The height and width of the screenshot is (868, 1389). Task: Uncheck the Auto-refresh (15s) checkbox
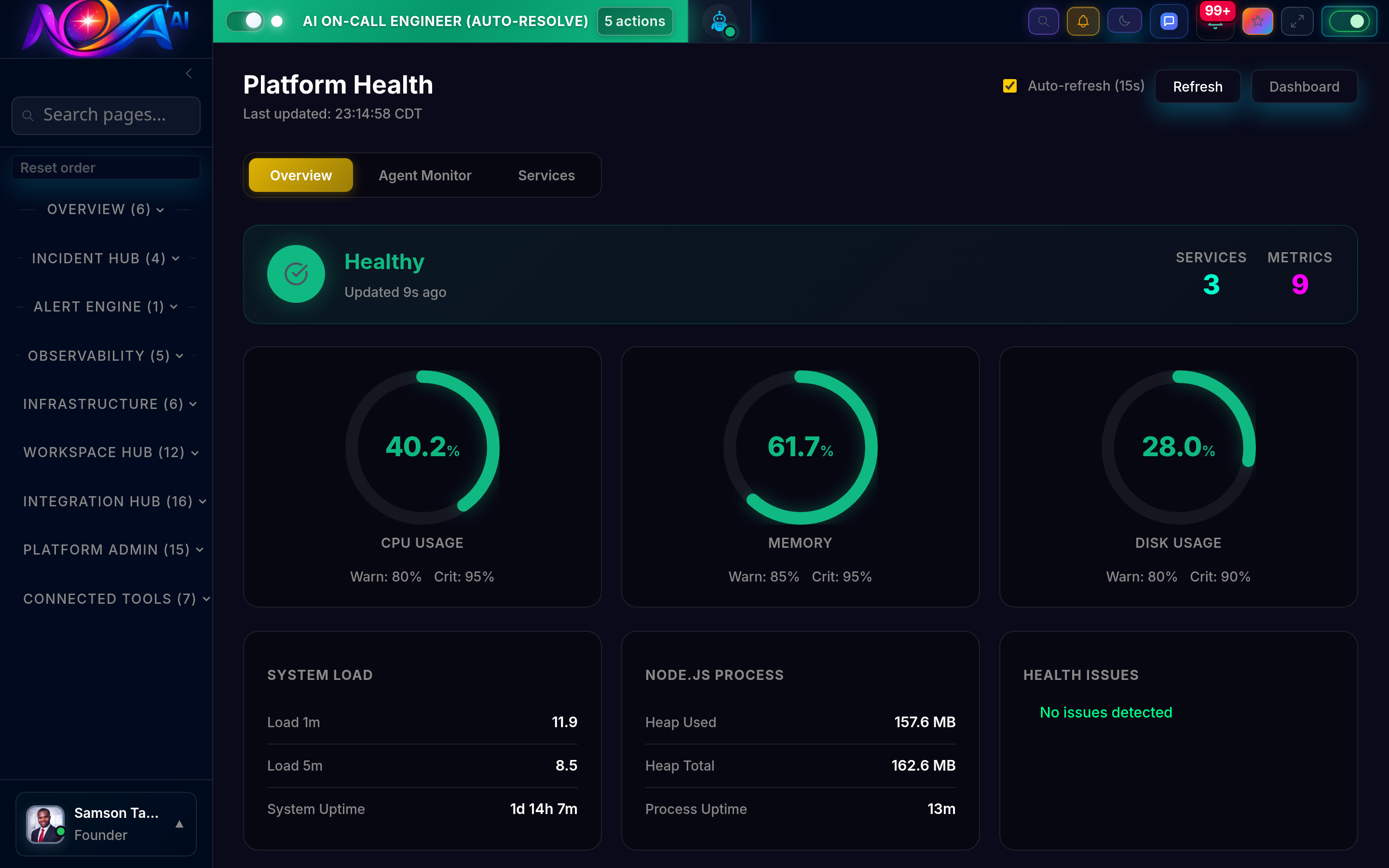click(x=1009, y=85)
